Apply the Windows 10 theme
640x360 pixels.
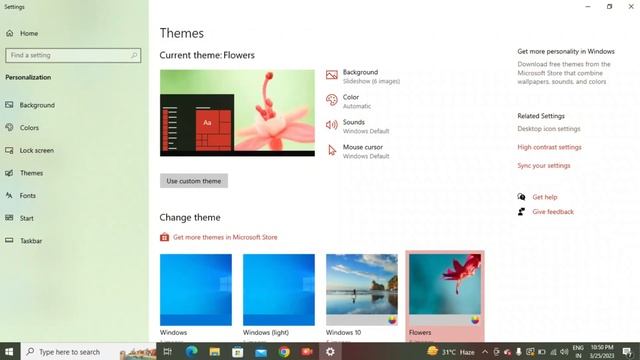[362, 290]
